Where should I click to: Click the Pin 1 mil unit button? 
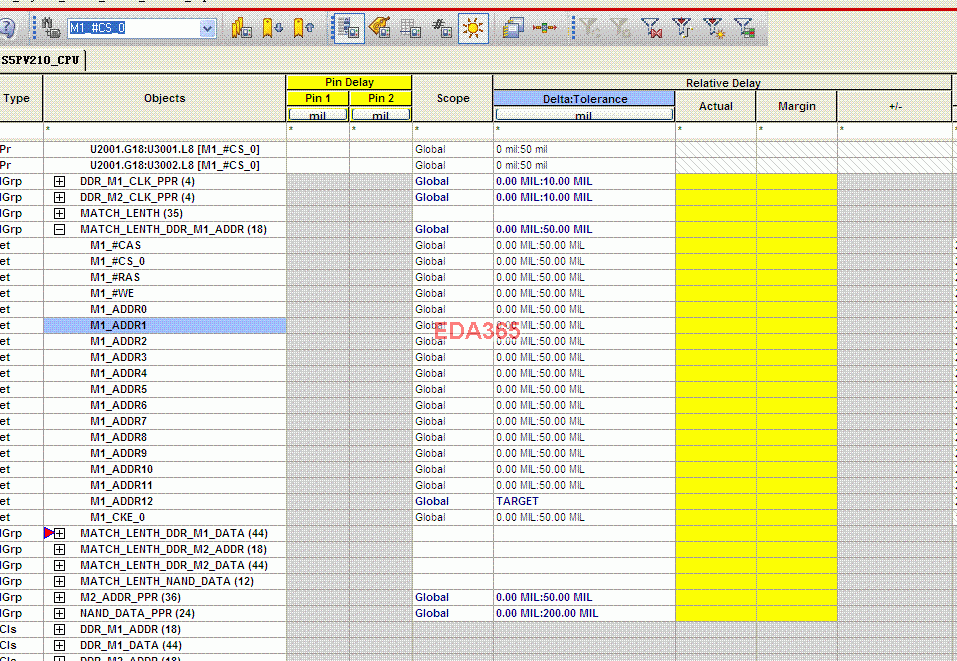point(317,115)
